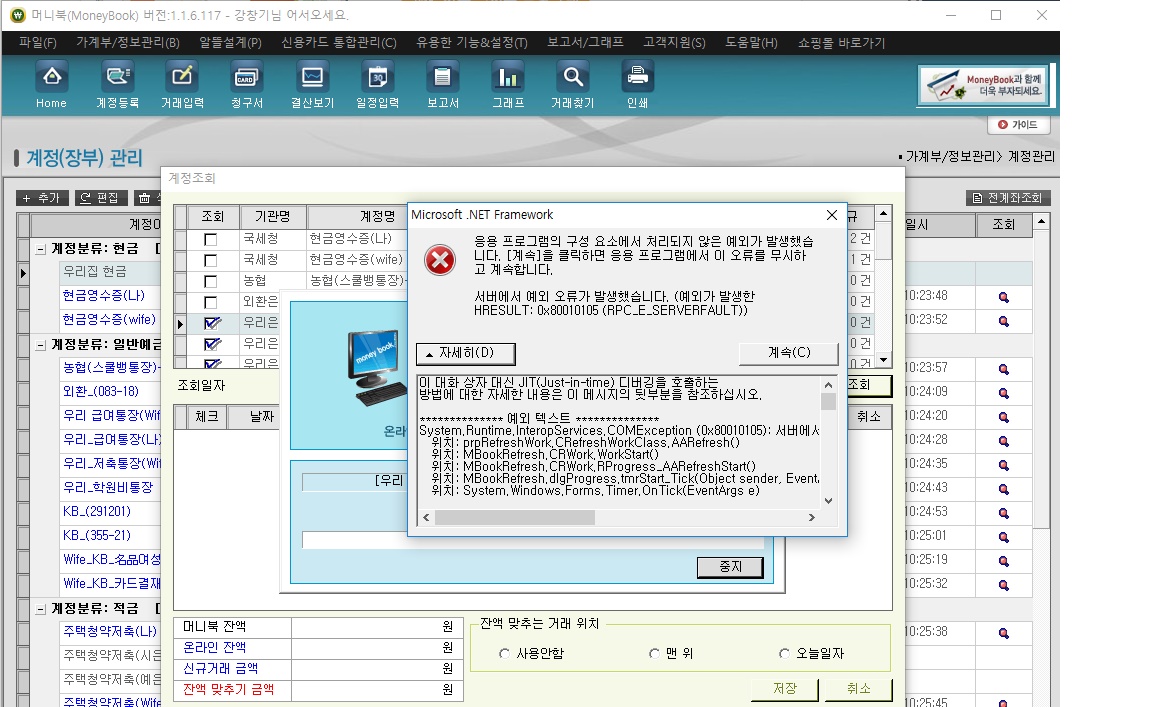Collapse the 자세히(D) details section
The height and width of the screenshot is (707, 1152).
466,354
